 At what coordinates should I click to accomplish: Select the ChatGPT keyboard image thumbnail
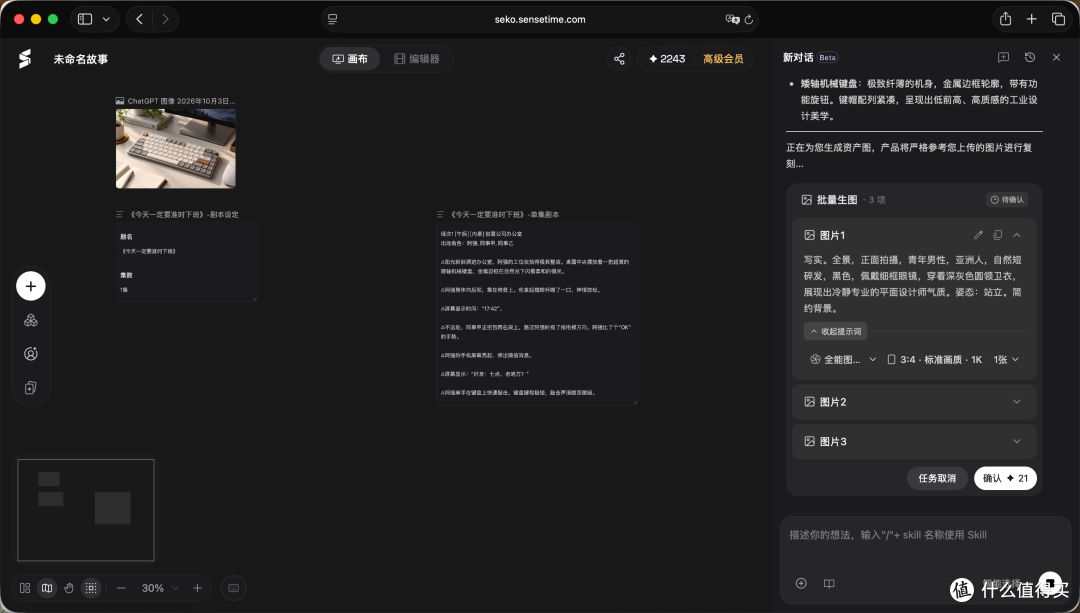click(x=176, y=148)
